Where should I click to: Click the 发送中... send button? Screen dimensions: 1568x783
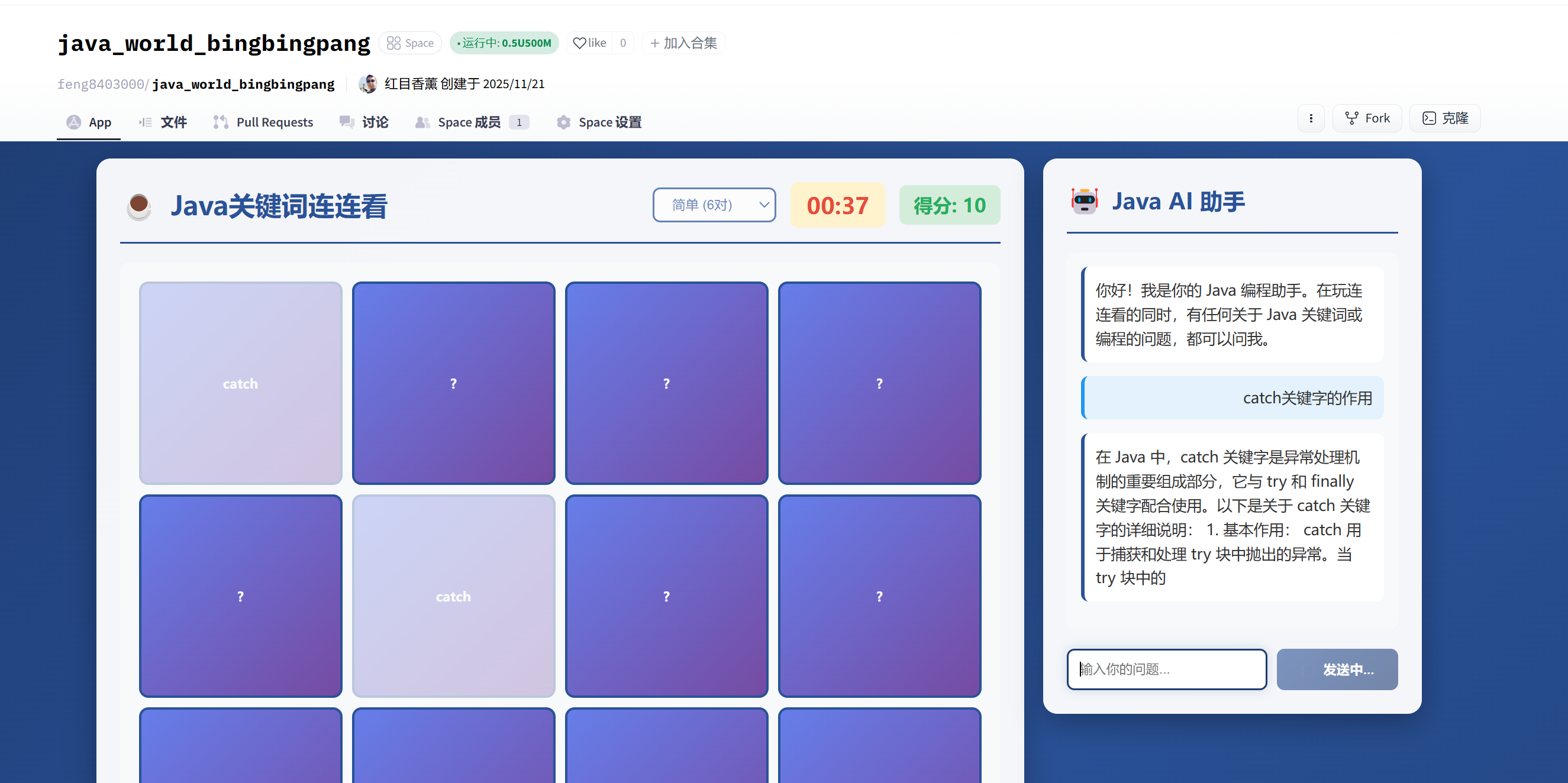pos(1336,669)
